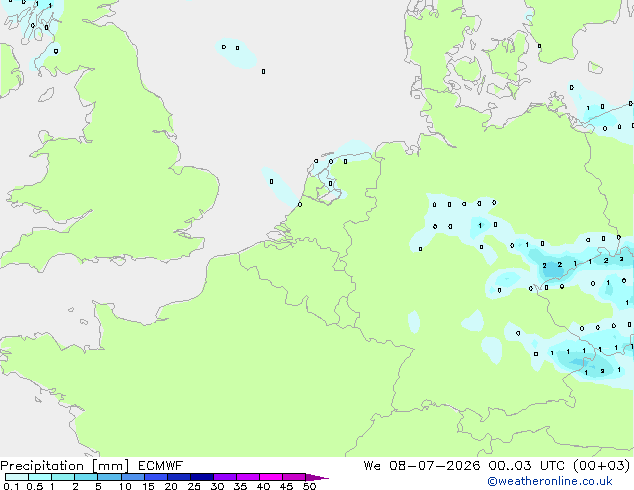
Task: Pick the 0.5–1 mm light cyan swatch
Action: (40, 477)
